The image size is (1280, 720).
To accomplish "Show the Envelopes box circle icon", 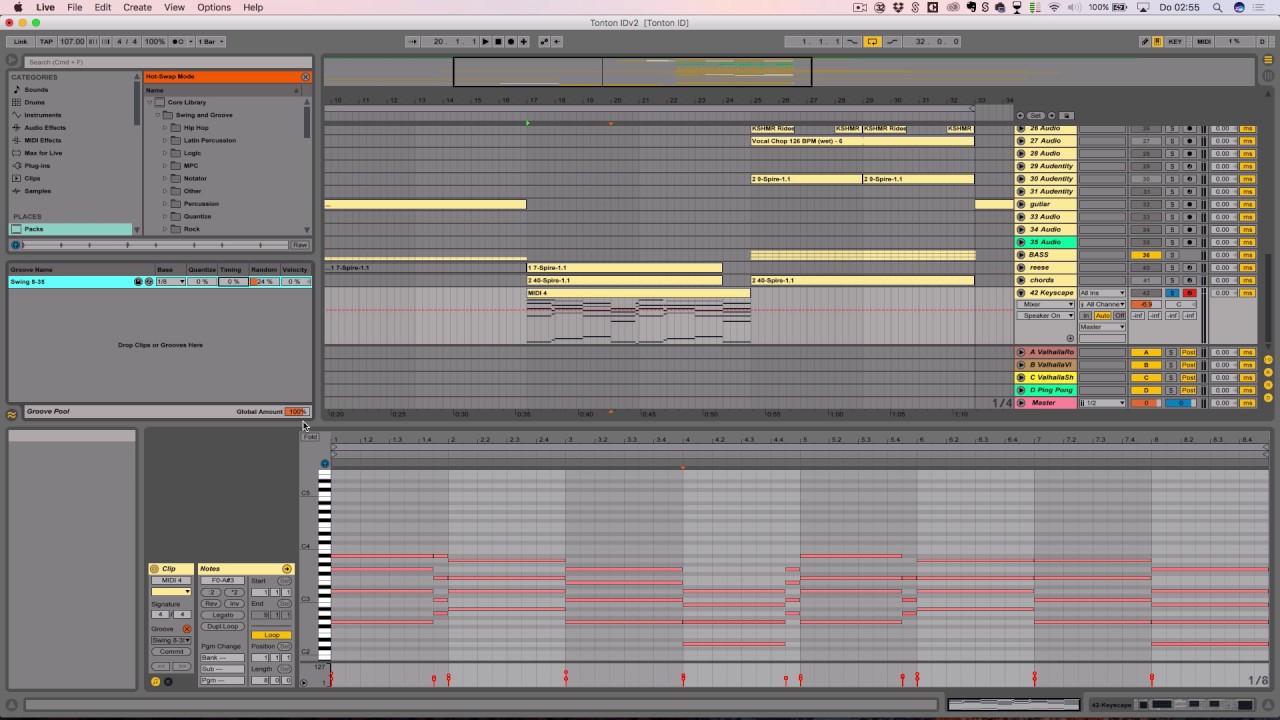I will tap(168, 681).
